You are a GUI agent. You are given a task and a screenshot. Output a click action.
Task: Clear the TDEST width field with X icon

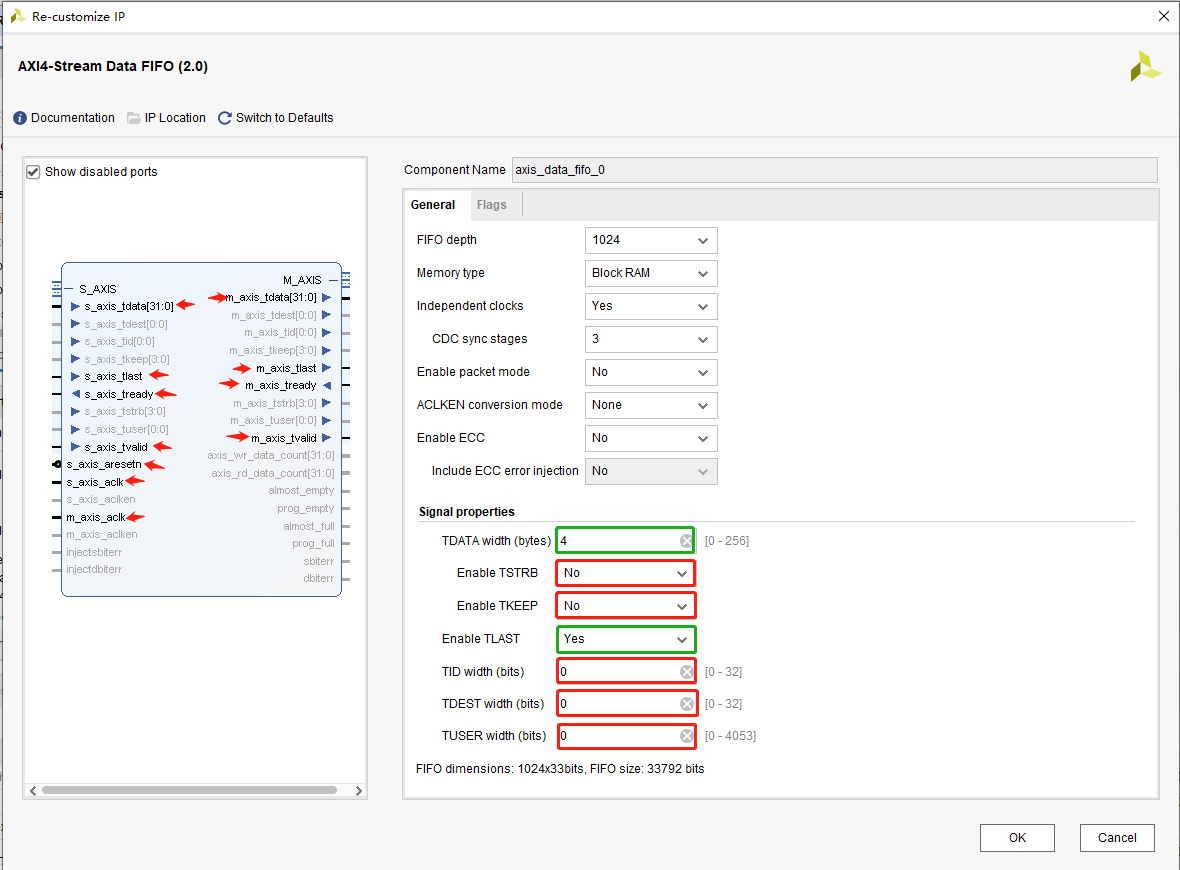pyautogui.click(x=686, y=704)
